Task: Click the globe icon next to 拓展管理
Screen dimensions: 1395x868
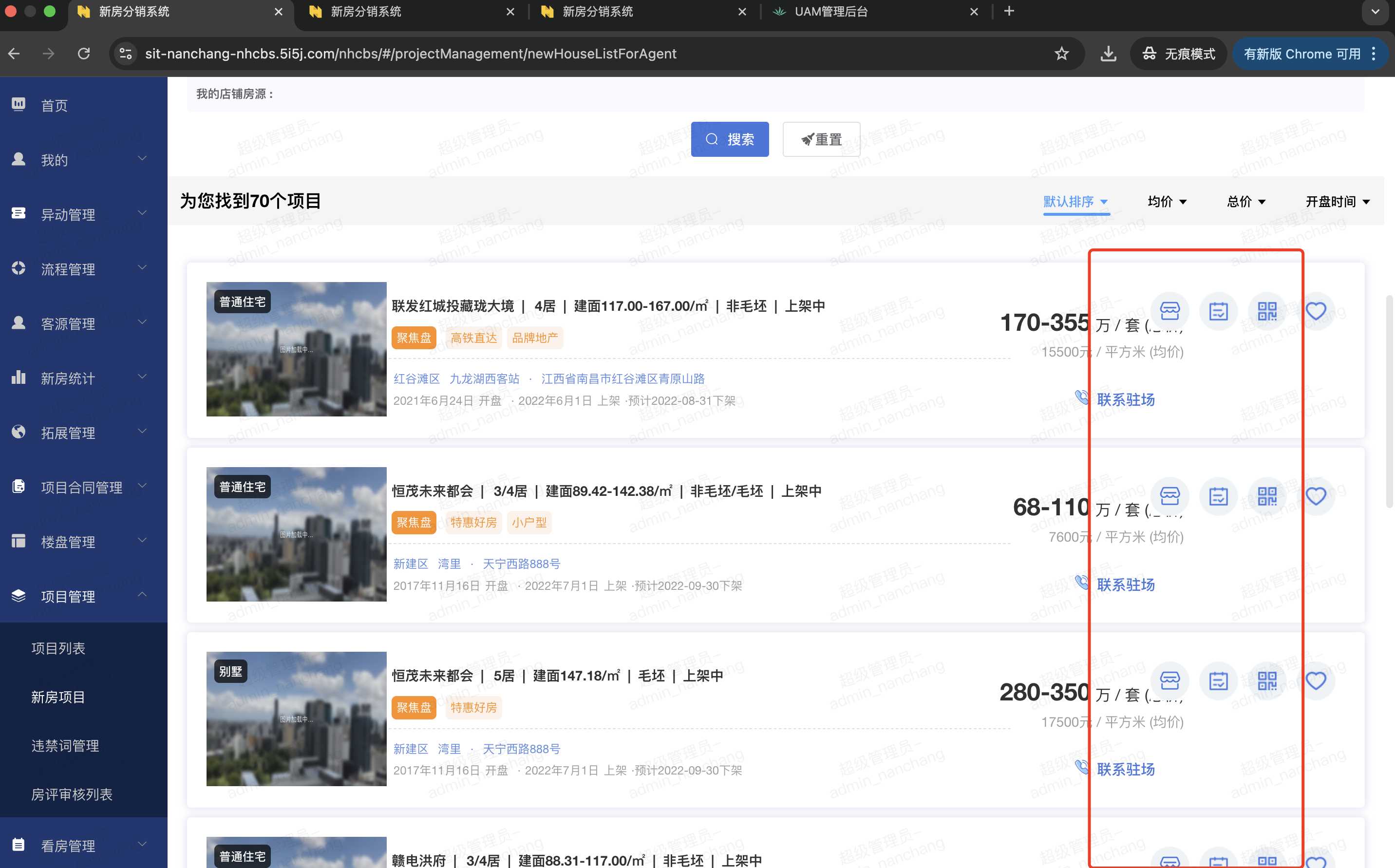Action: pyautogui.click(x=18, y=432)
